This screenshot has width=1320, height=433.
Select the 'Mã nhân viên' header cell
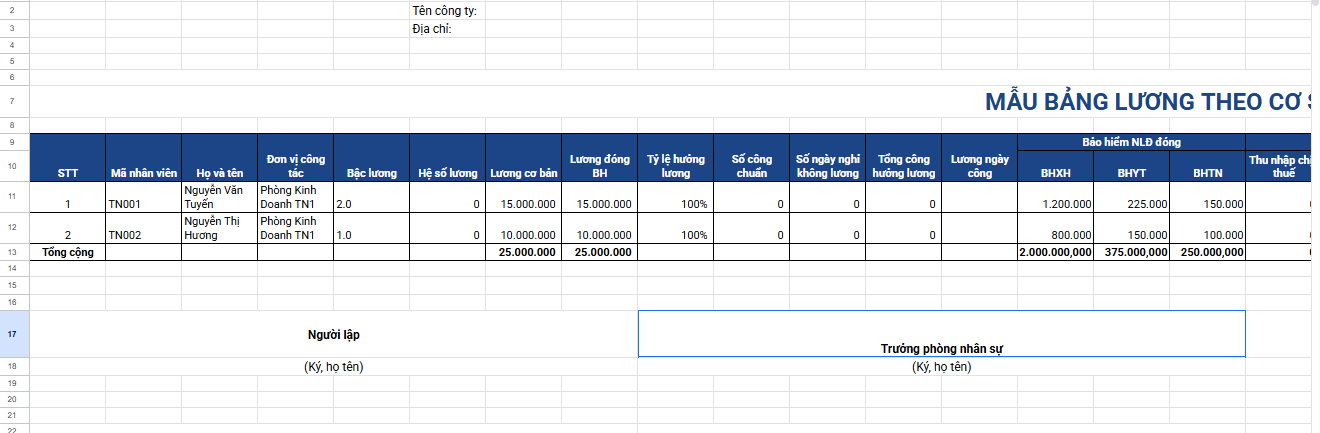[144, 157]
